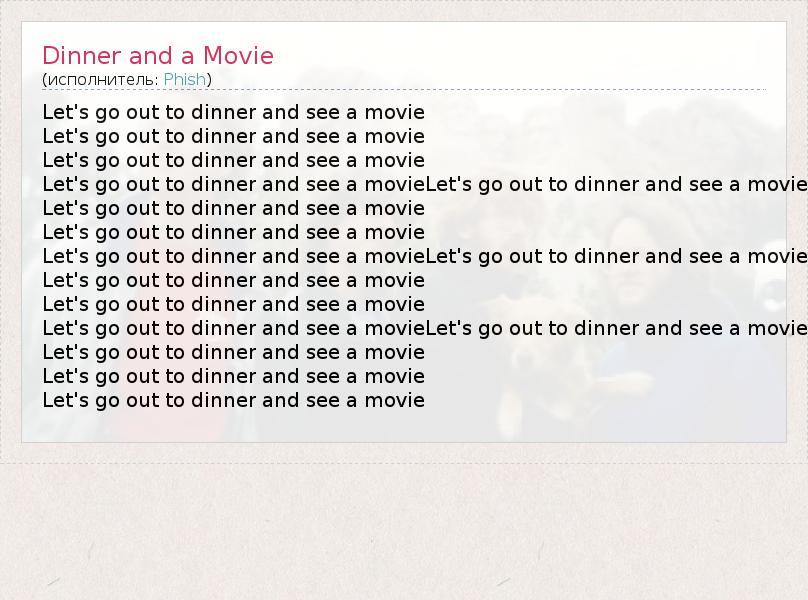This screenshot has height=600, width=808.
Task: Select the eleventh lyric line
Action: pyautogui.click(x=233, y=352)
